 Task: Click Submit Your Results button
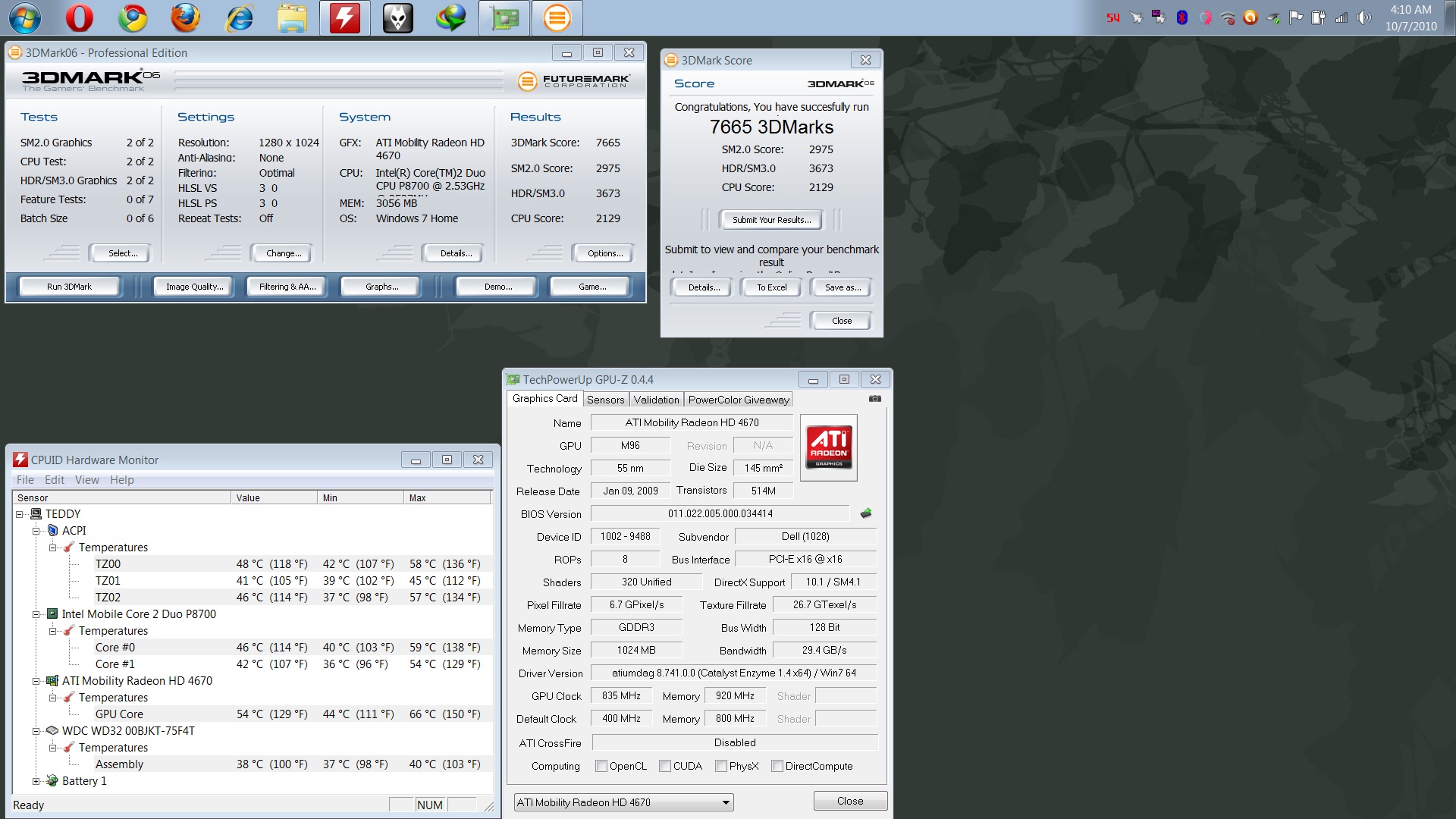(771, 220)
